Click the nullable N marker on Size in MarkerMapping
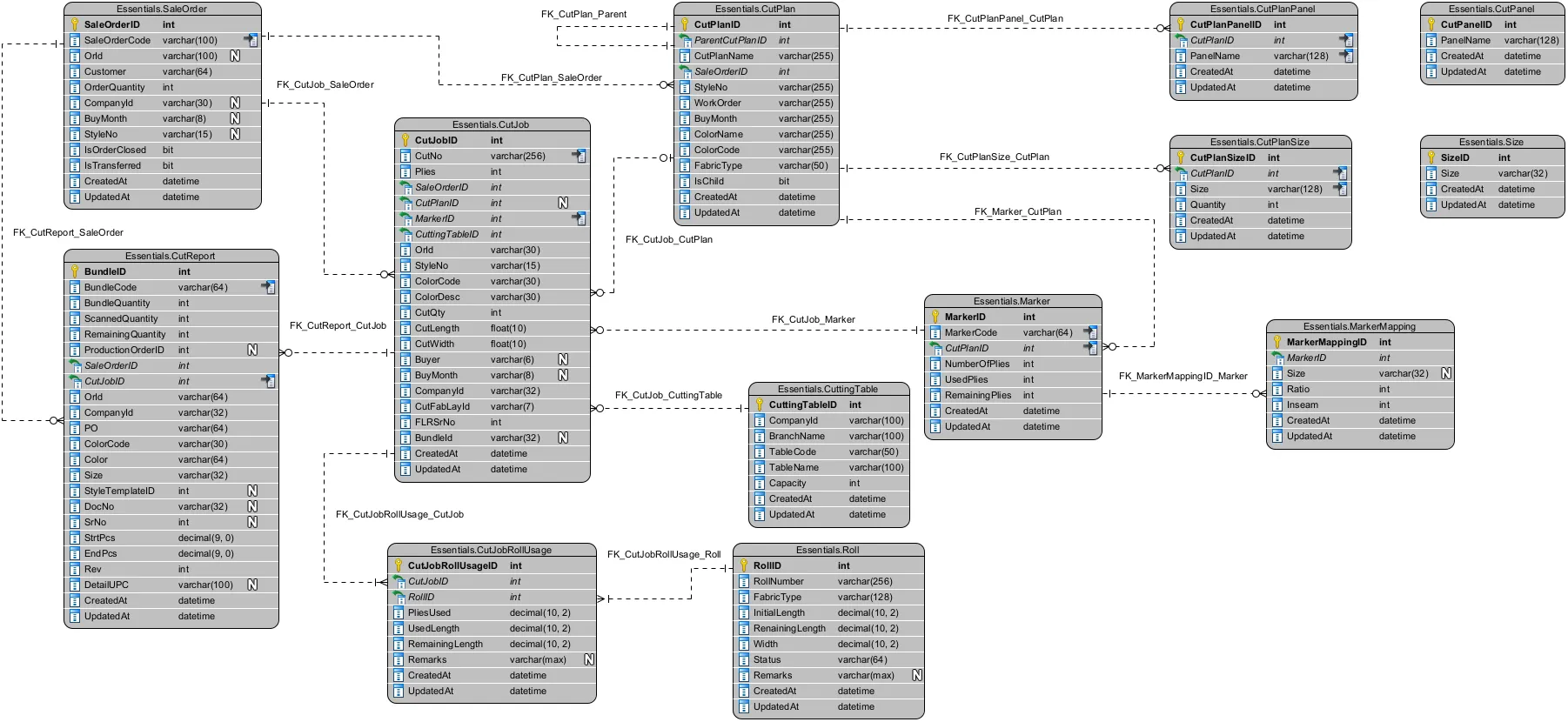 click(x=1445, y=373)
